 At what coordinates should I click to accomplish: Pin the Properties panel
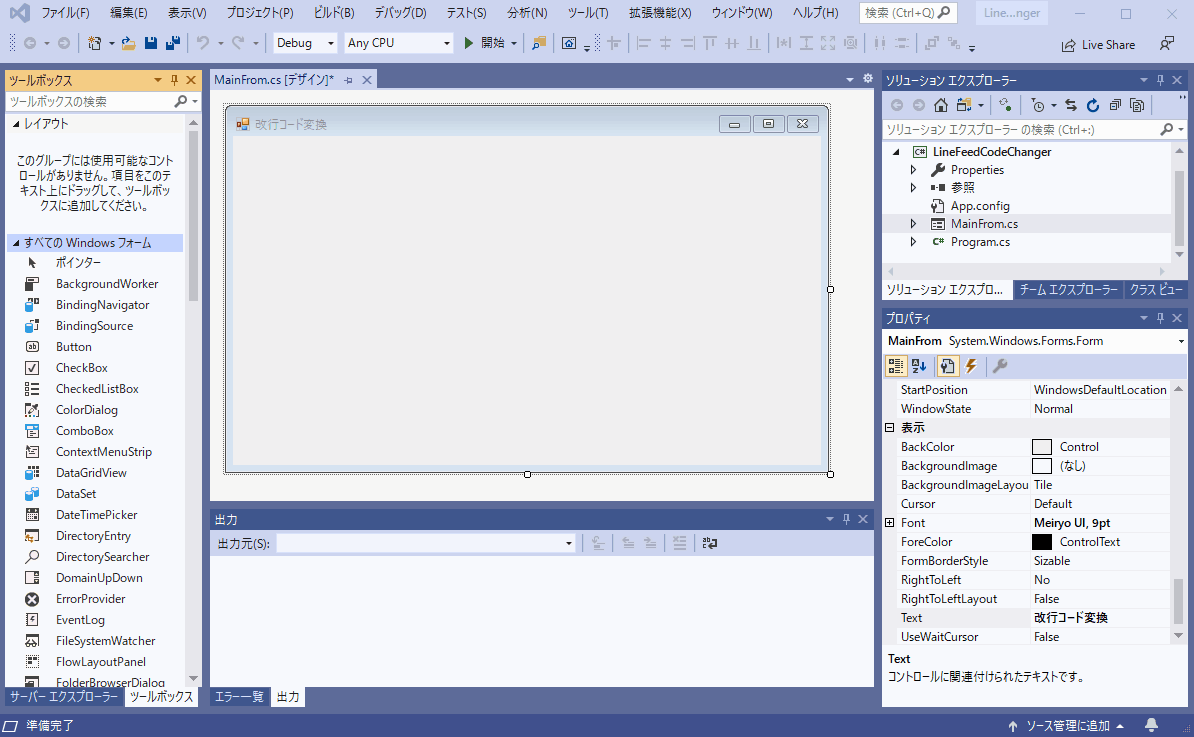(1160, 318)
